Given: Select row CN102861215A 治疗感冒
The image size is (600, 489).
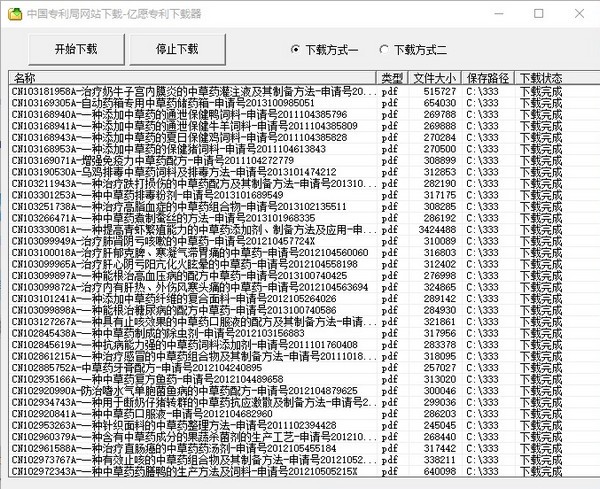Looking at the screenshot, I should pyautogui.click(x=304, y=356).
